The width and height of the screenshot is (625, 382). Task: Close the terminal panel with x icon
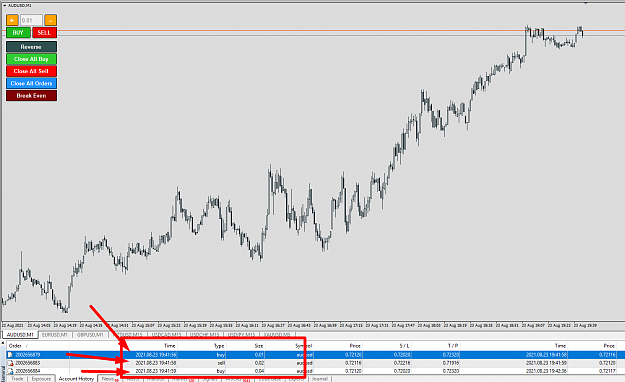coord(3,343)
